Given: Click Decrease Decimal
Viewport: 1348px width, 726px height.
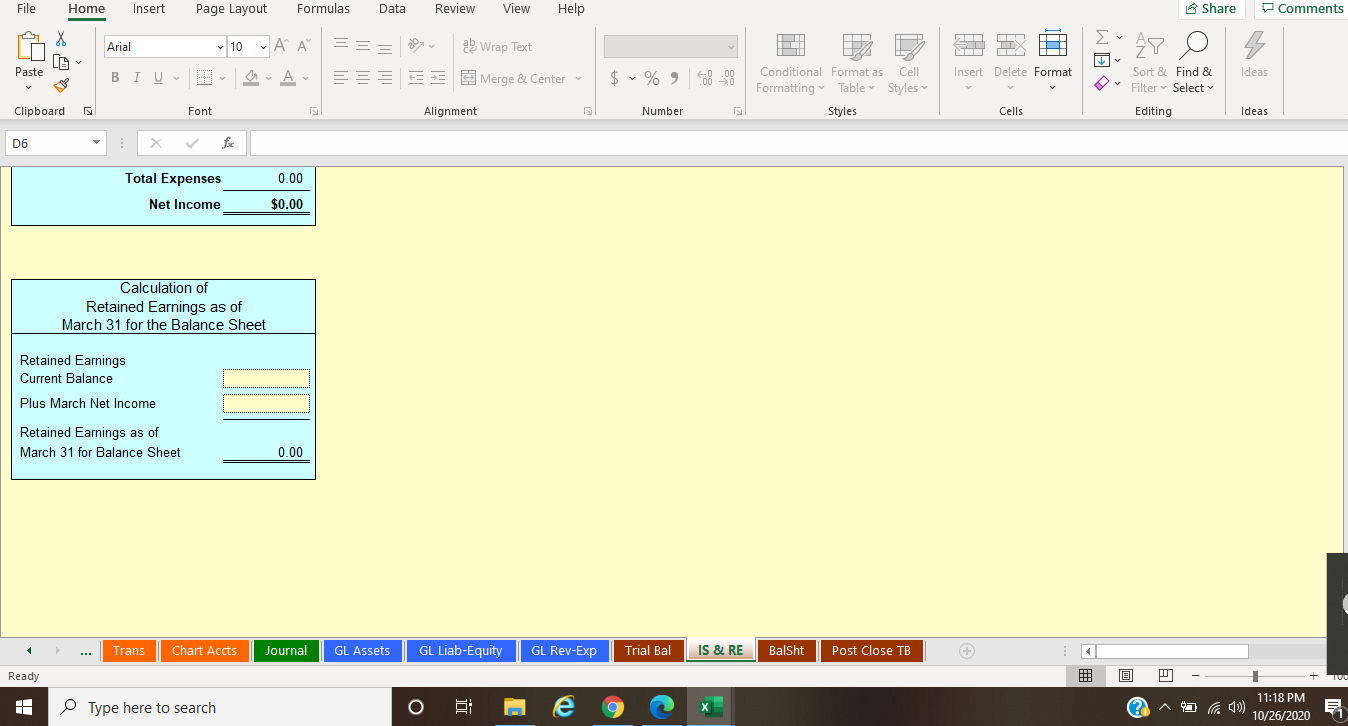Looking at the screenshot, I should coord(727,78).
